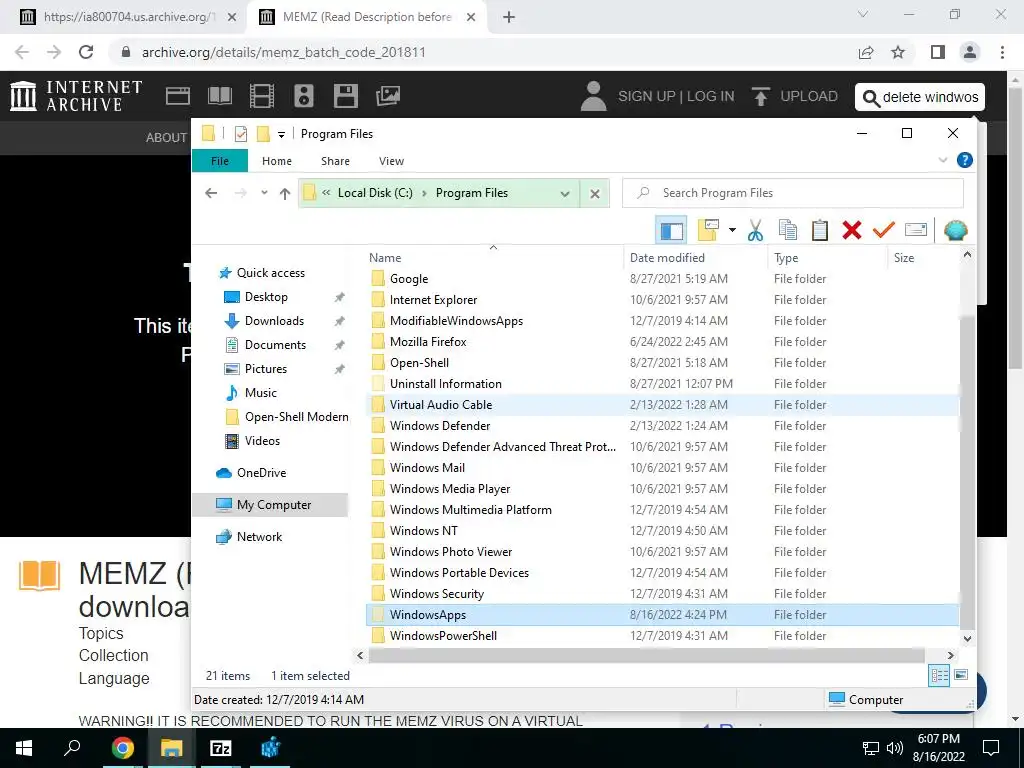Image resolution: width=1024 pixels, height=768 pixels.
Task: Click the red X Delete icon
Action: 852,230
